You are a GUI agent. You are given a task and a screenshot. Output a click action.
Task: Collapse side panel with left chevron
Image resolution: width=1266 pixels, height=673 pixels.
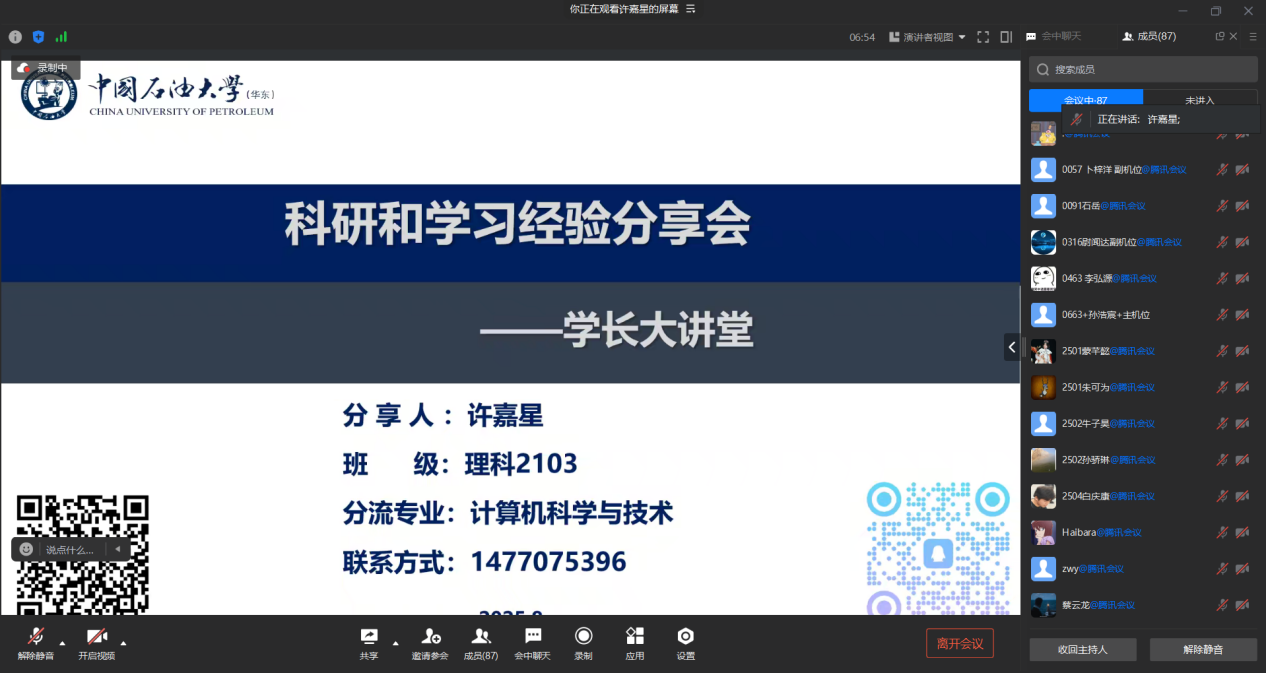click(1012, 347)
